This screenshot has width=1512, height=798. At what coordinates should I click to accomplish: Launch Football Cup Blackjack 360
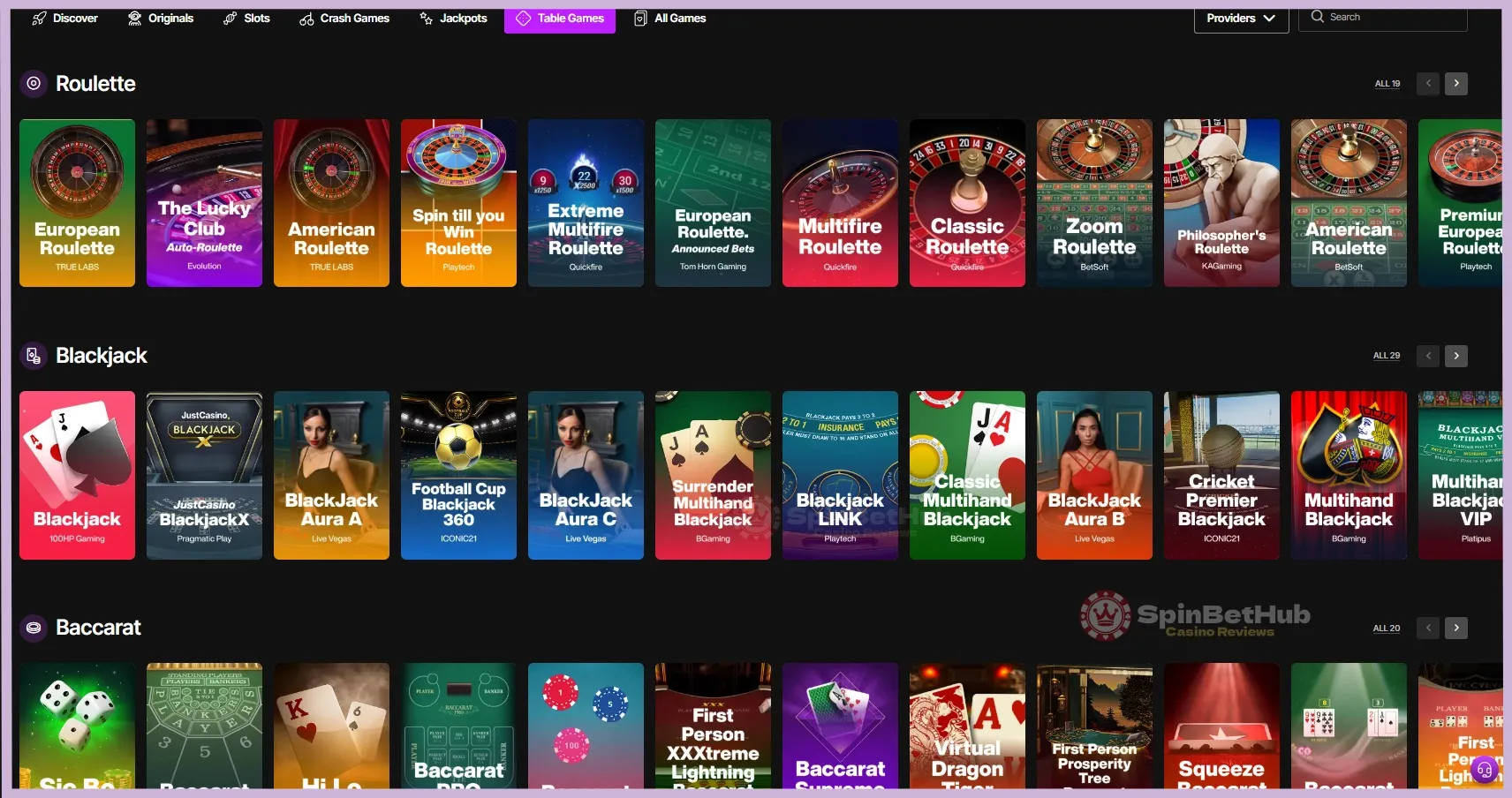(458, 475)
